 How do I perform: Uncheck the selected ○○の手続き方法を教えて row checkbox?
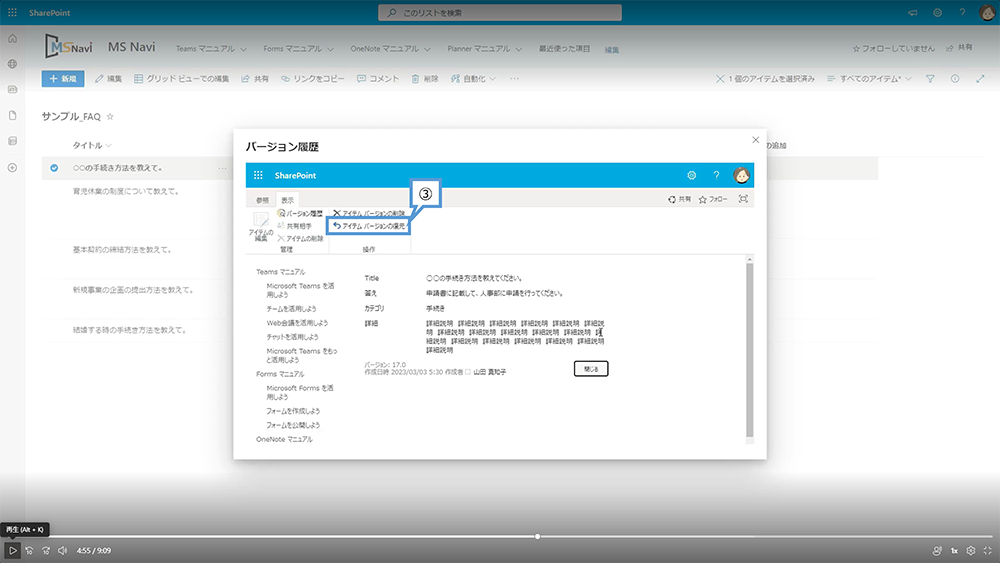coord(54,168)
